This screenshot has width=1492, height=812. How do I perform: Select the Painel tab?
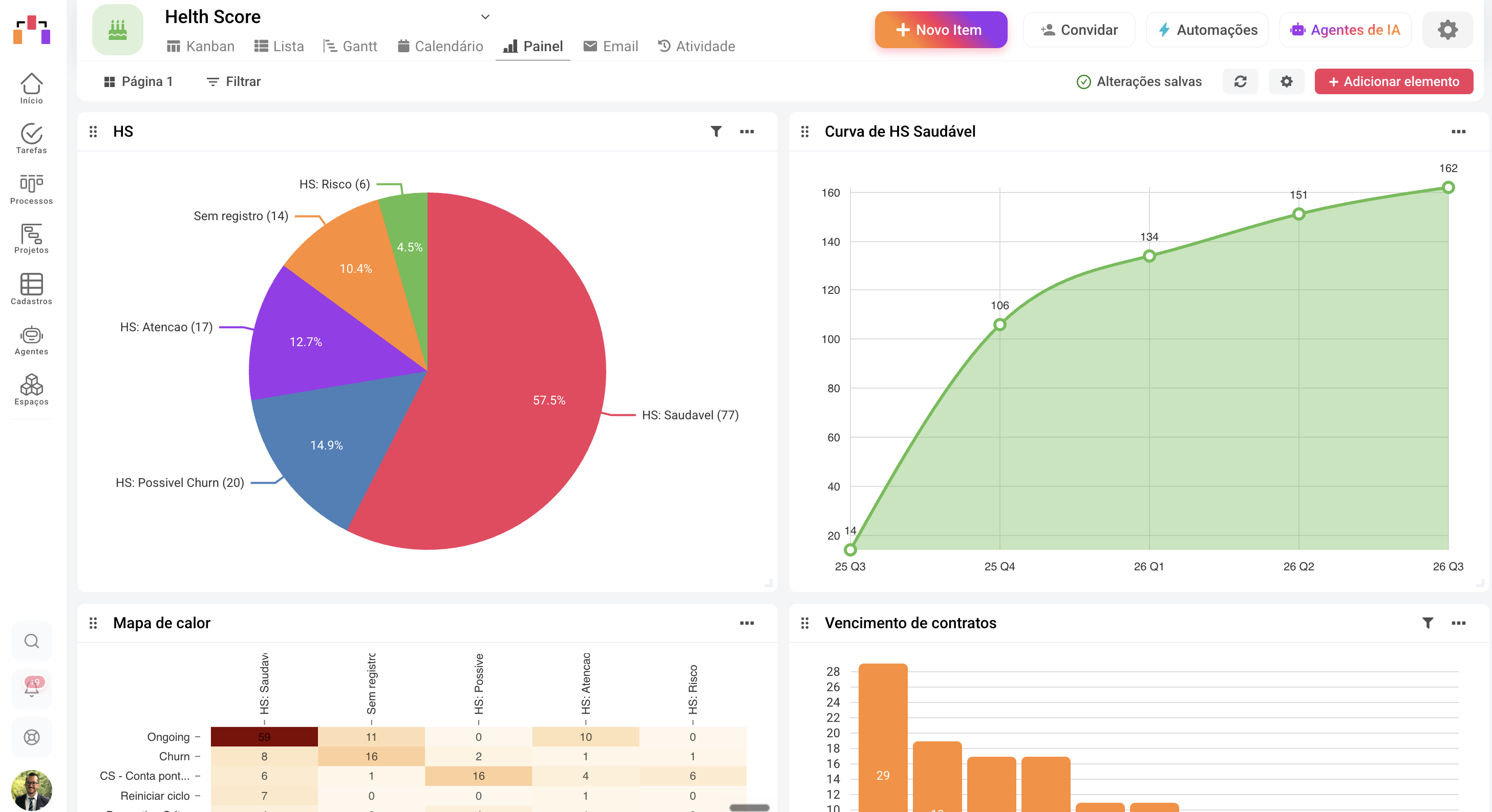tap(533, 46)
